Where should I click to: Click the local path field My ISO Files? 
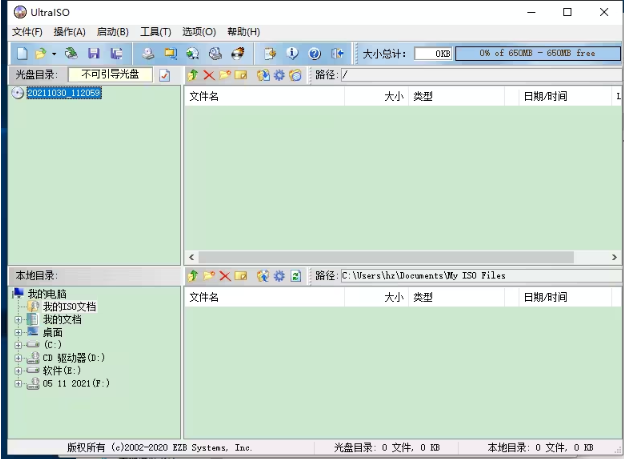point(482,275)
